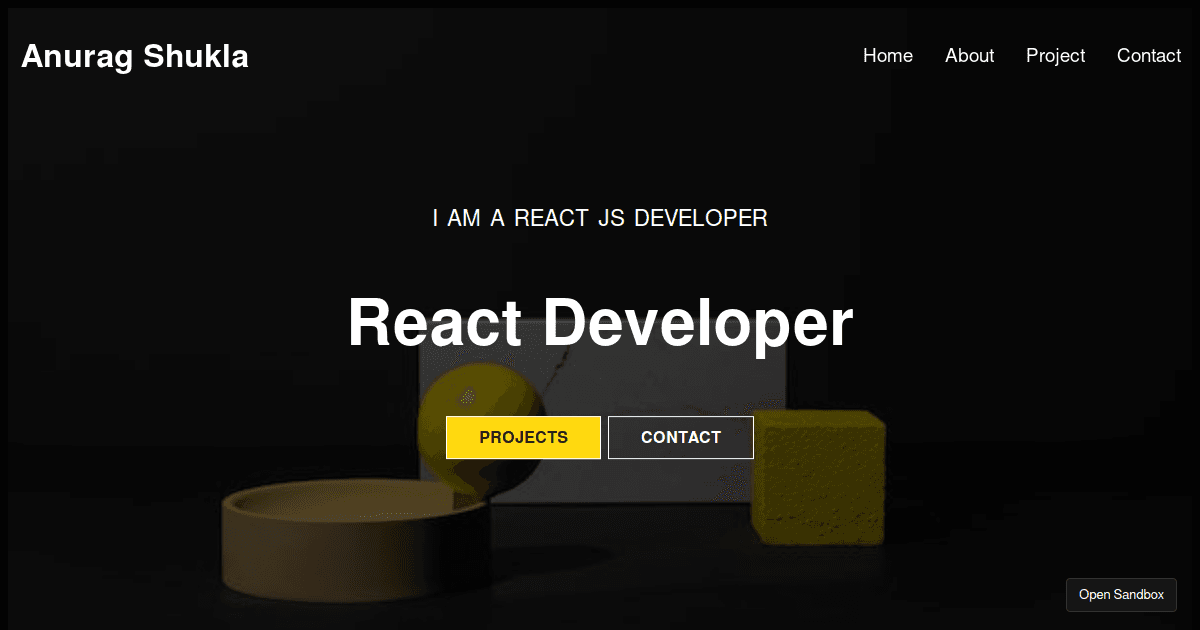
Task: Select Project in the navigation bar
Action: (x=1055, y=56)
